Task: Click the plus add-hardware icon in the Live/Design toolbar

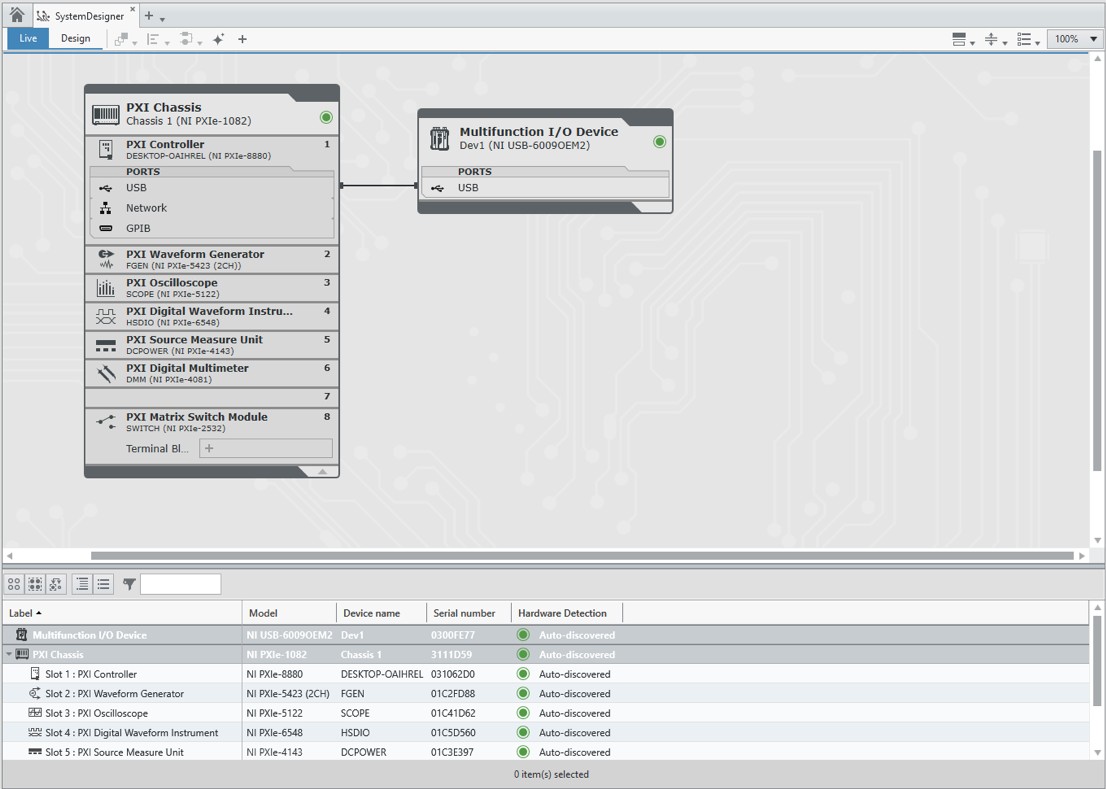Action: tap(242, 39)
